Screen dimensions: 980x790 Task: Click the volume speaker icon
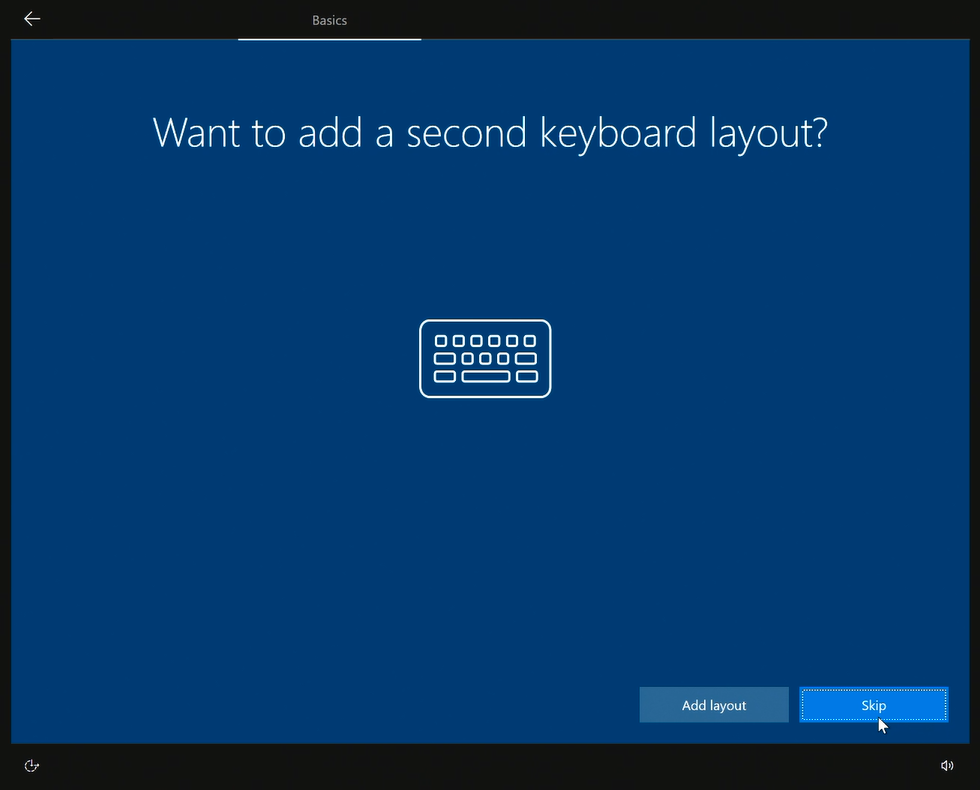click(x=947, y=766)
